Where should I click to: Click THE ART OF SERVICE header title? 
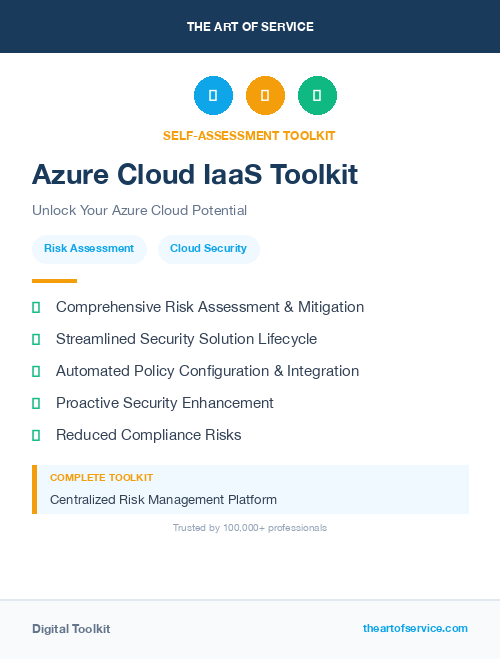(250, 27)
